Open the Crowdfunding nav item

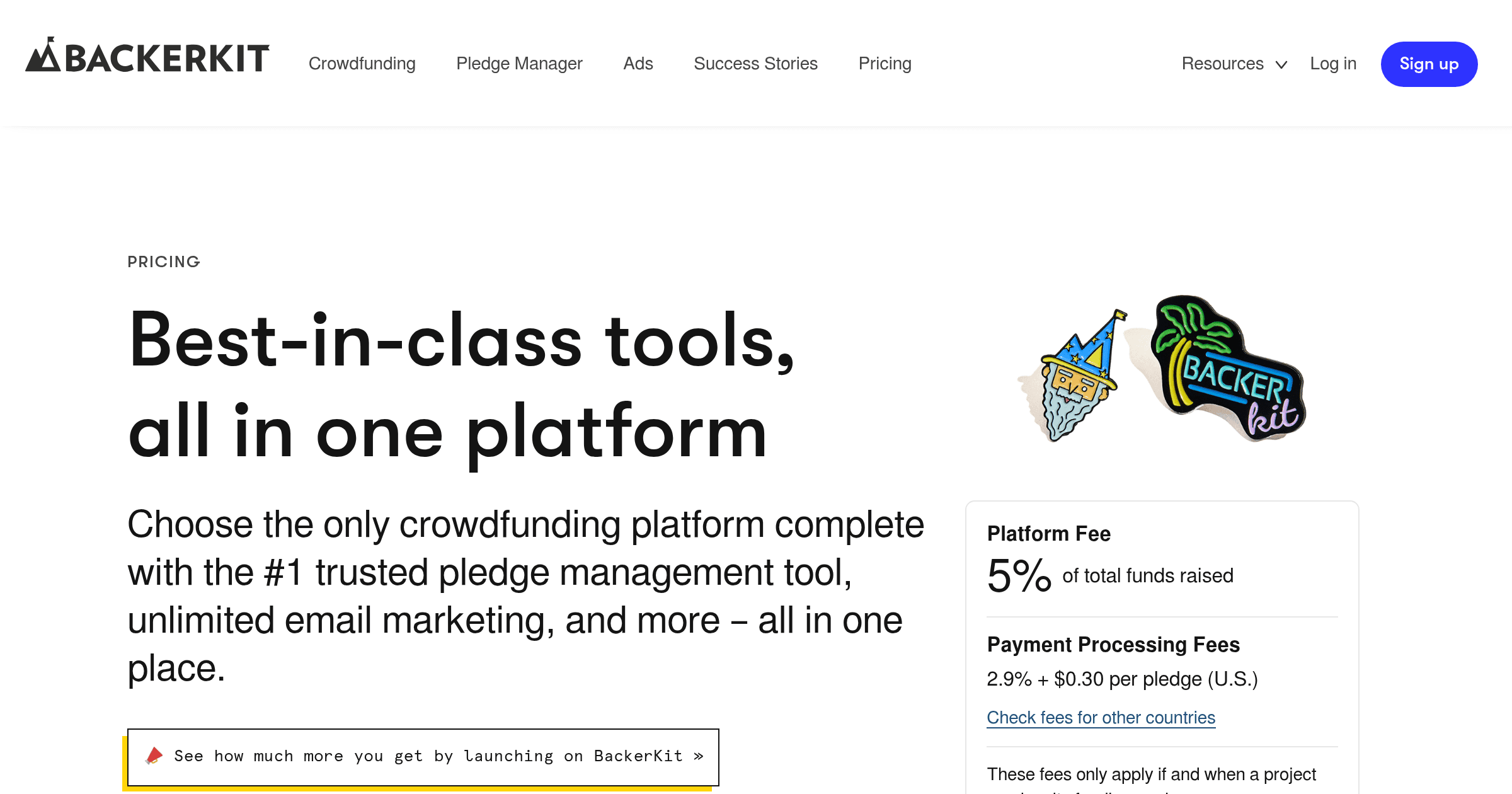(x=362, y=64)
